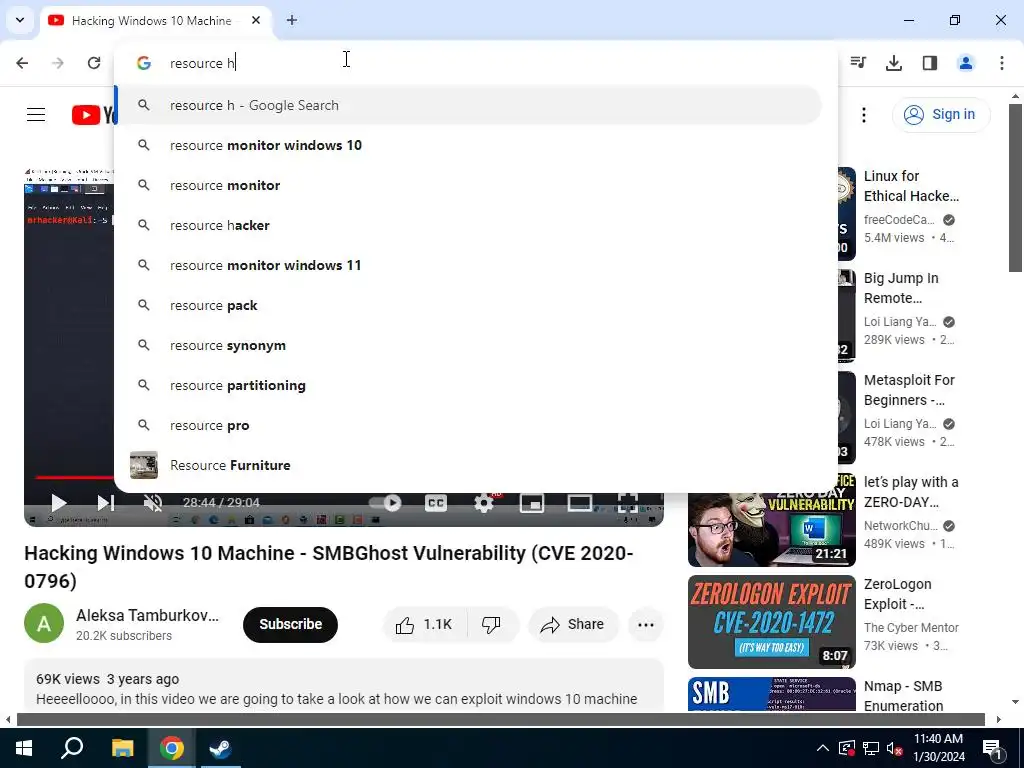Open the Windows Start button
Viewport: 1024px width, 768px height.
point(24,748)
